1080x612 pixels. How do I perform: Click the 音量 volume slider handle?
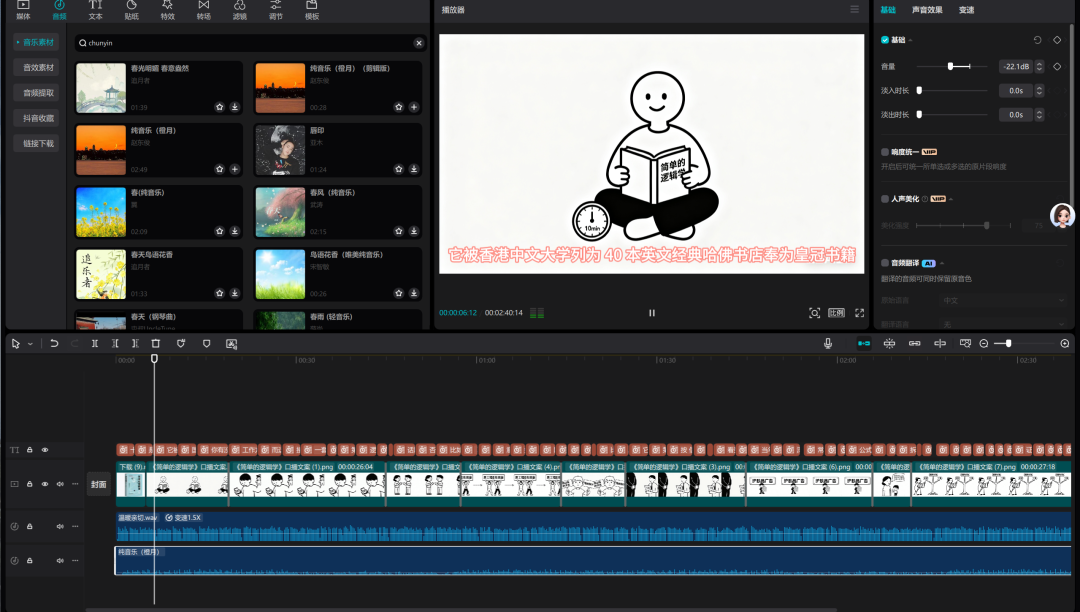coord(950,67)
